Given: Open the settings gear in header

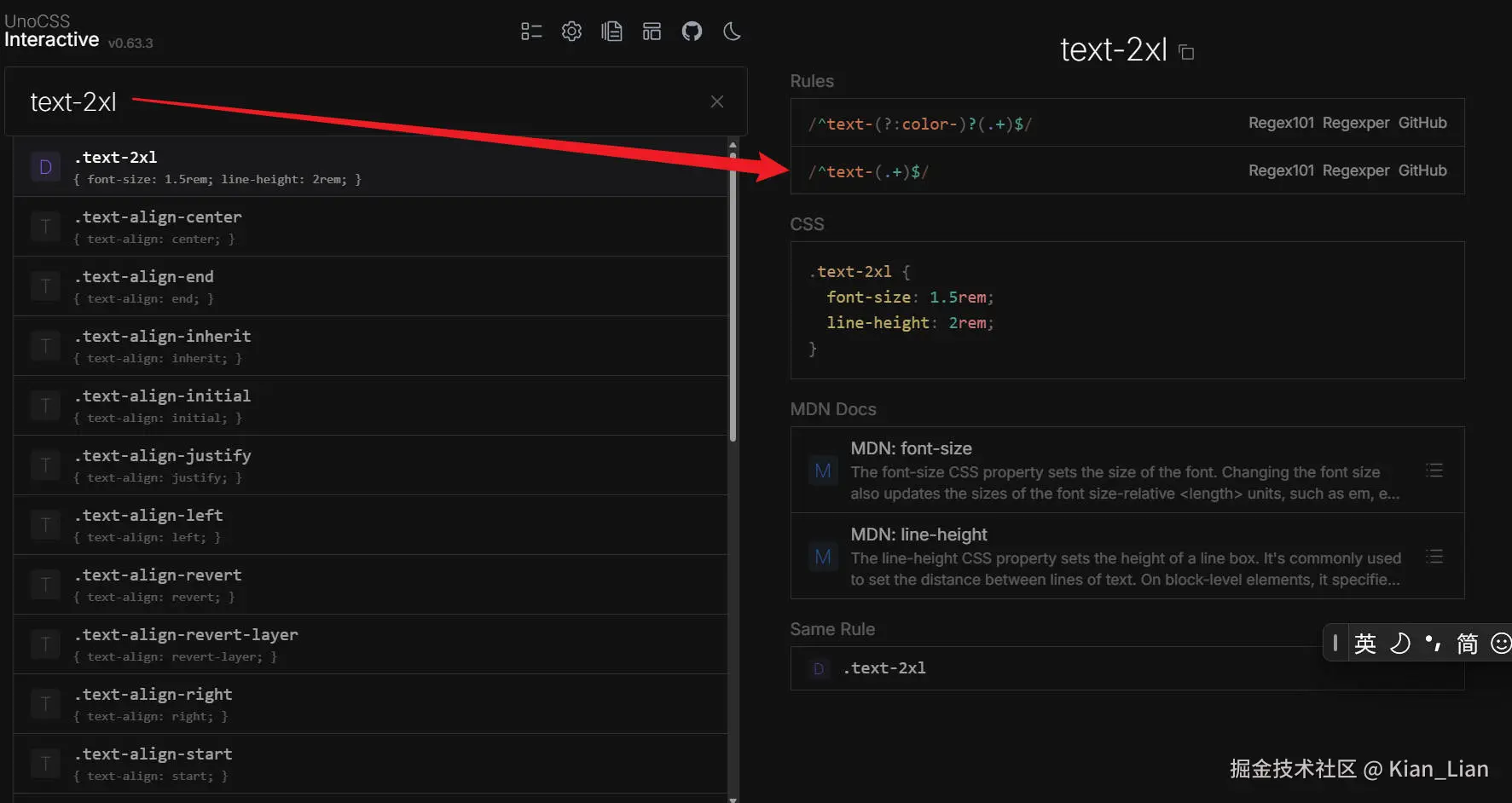Looking at the screenshot, I should click(571, 32).
